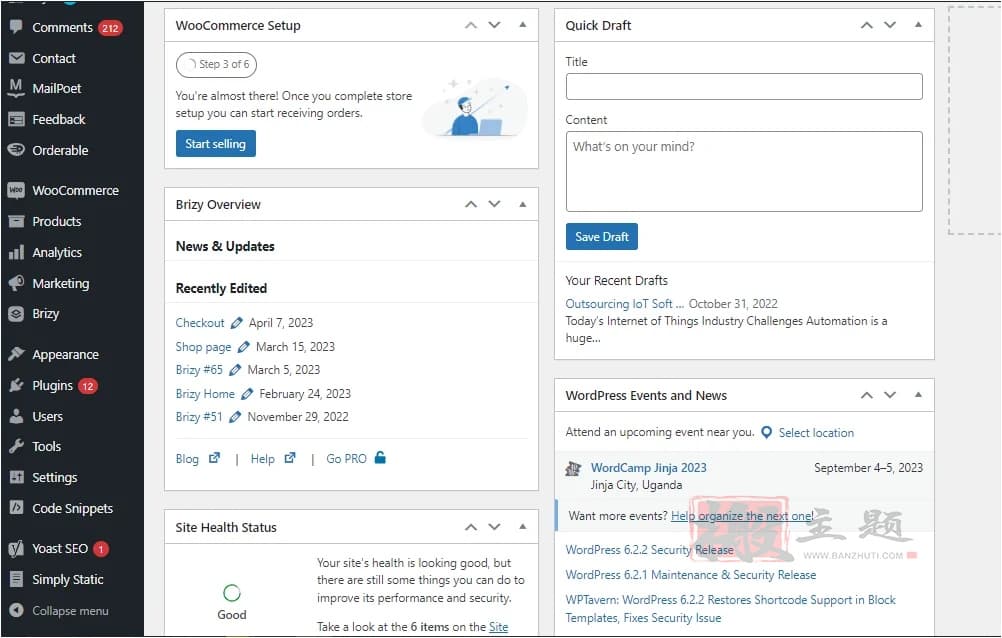Viewport: 1002px width, 638px height.
Task: Click the Users person icon
Action: pos(16,416)
